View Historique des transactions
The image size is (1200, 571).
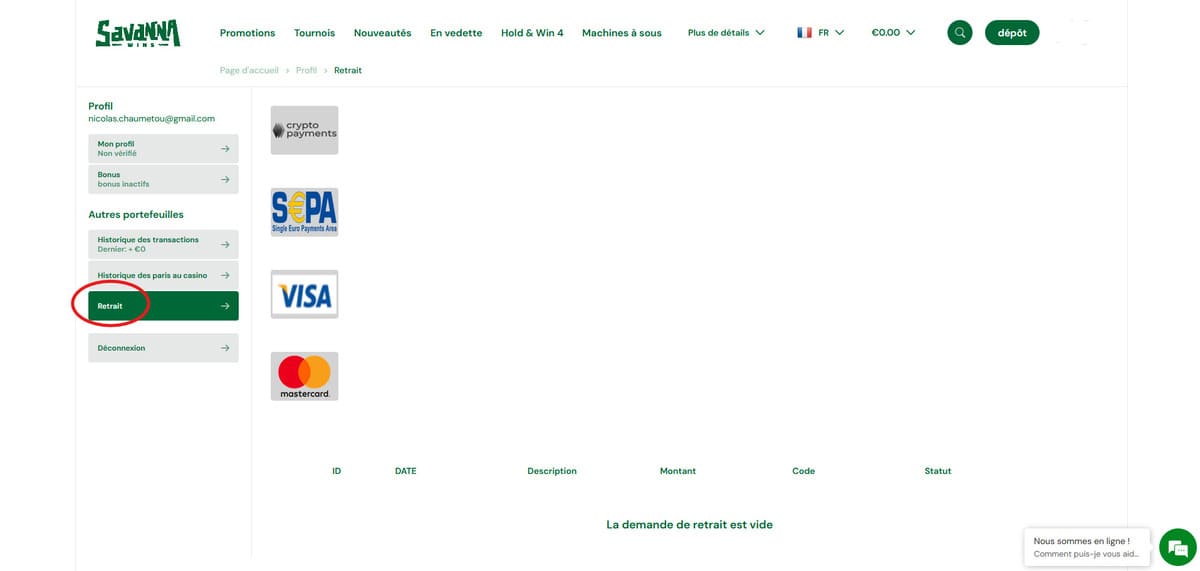click(x=163, y=244)
